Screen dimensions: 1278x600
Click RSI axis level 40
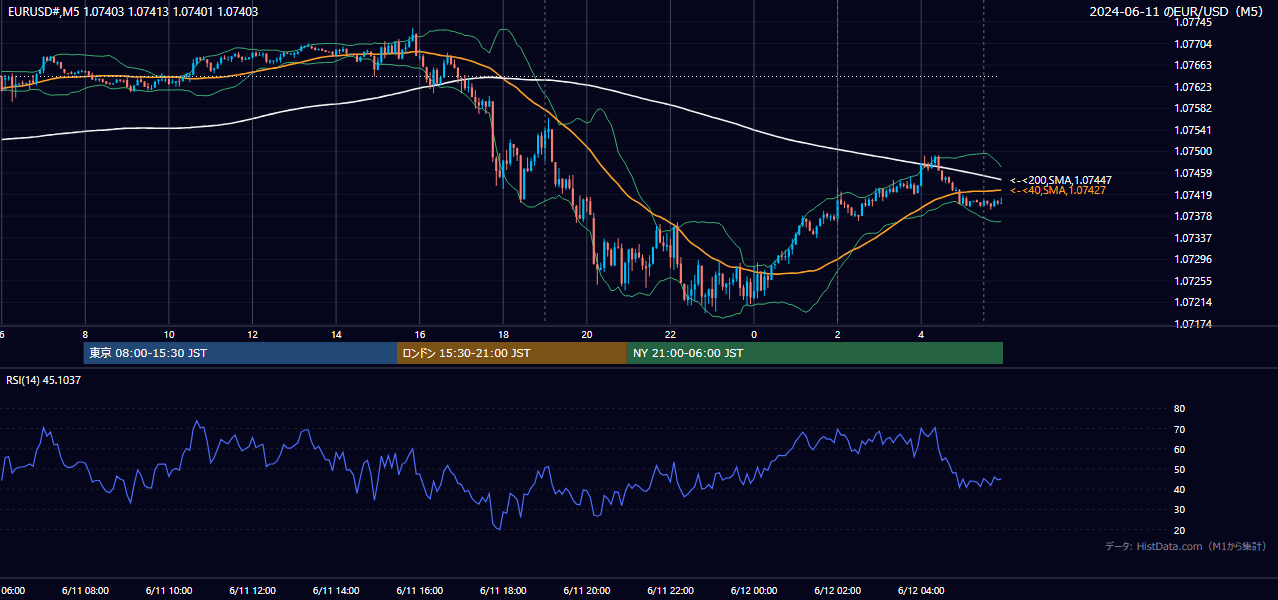coord(1179,489)
